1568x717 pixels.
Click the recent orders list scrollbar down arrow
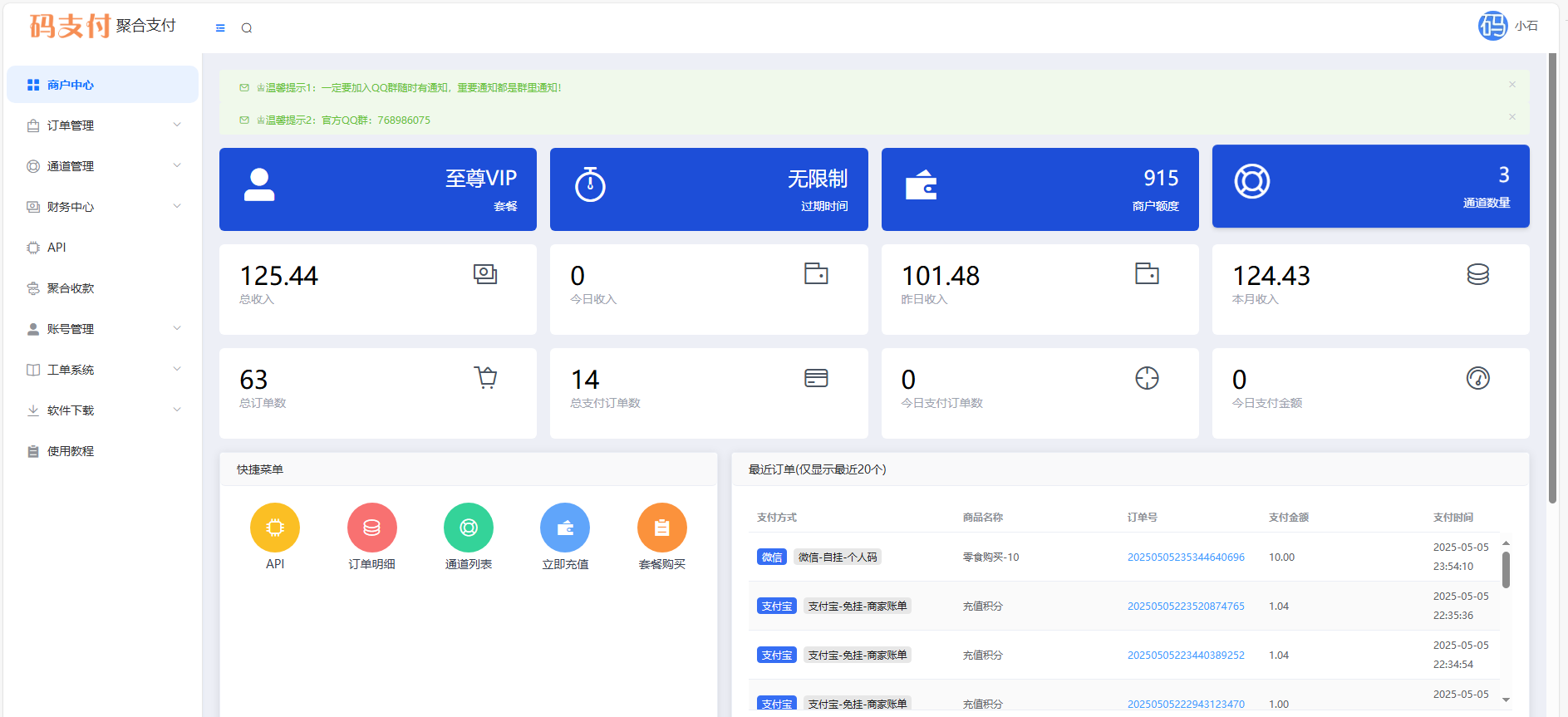(x=1506, y=700)
